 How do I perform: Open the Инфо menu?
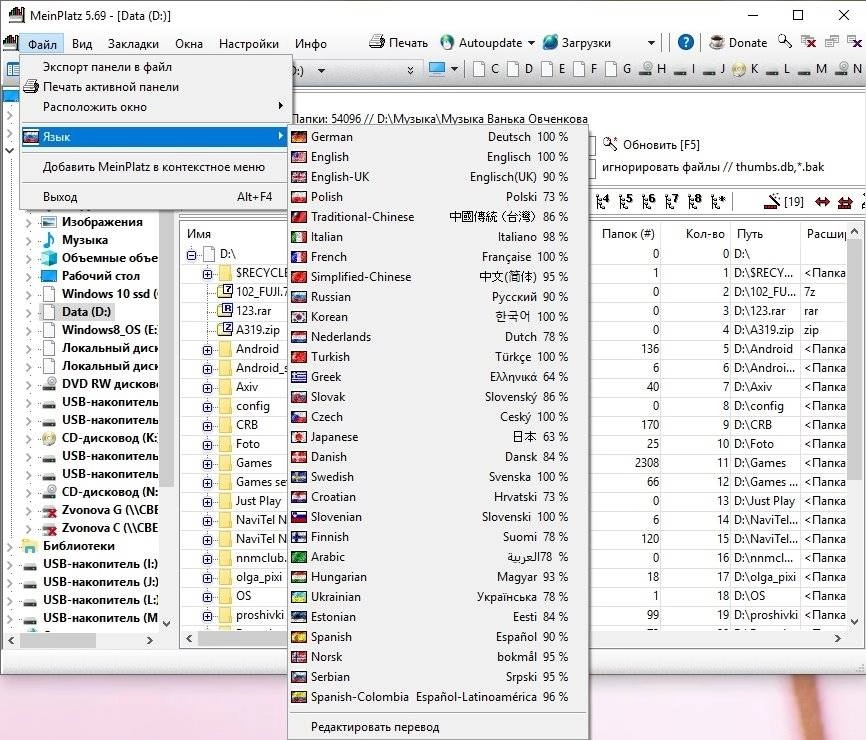point(310,44)
